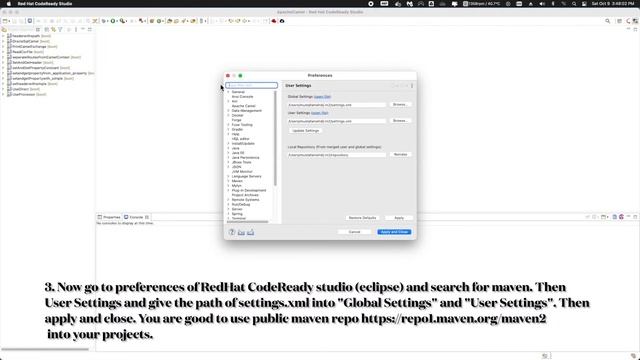This screenshot has height=360, width=640.
Task: Select Ansi Console in preferences tree
Action: click(x=242, y=97)
